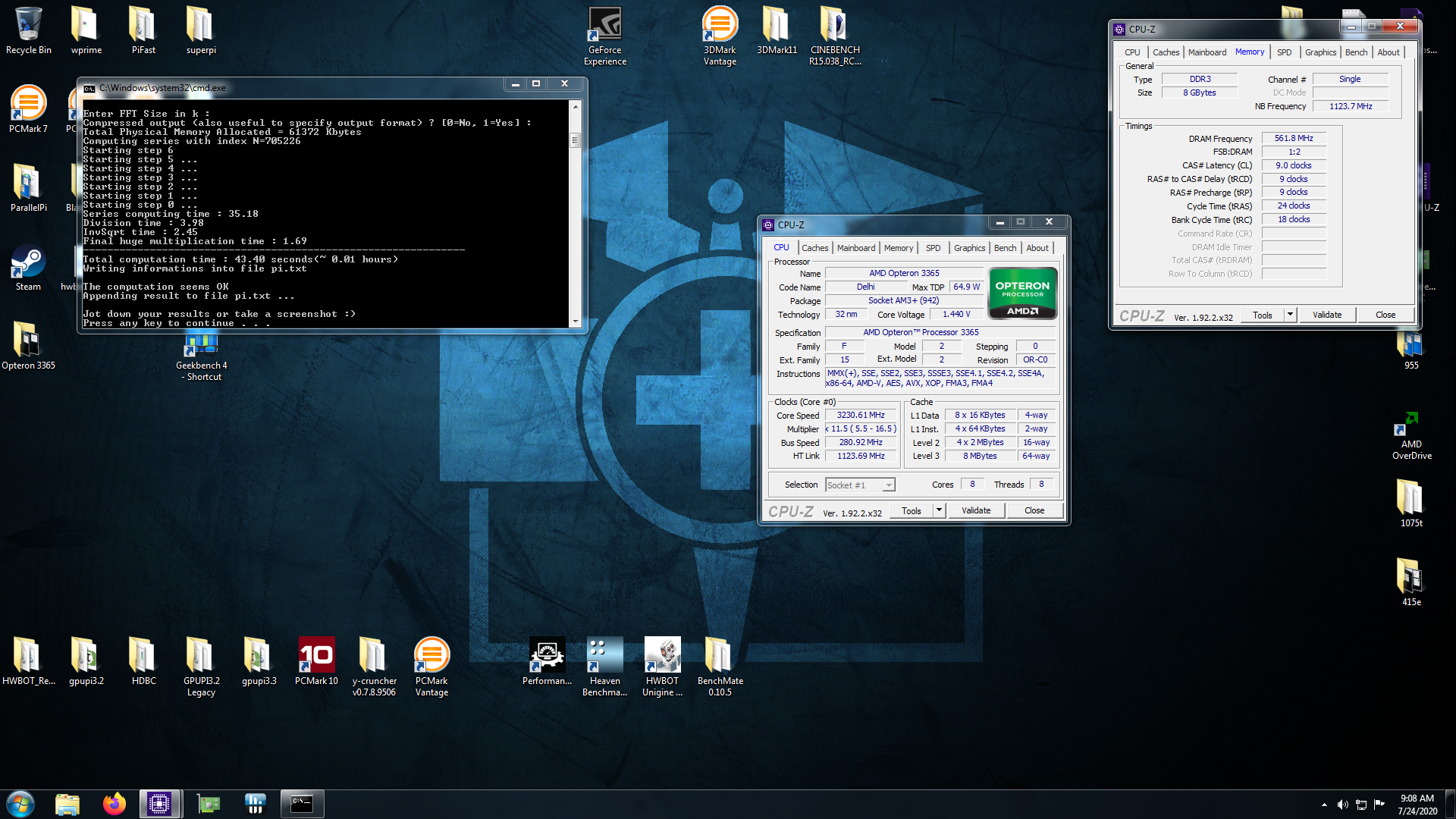Click Close button in Memory CPU-Z window

1385,315
